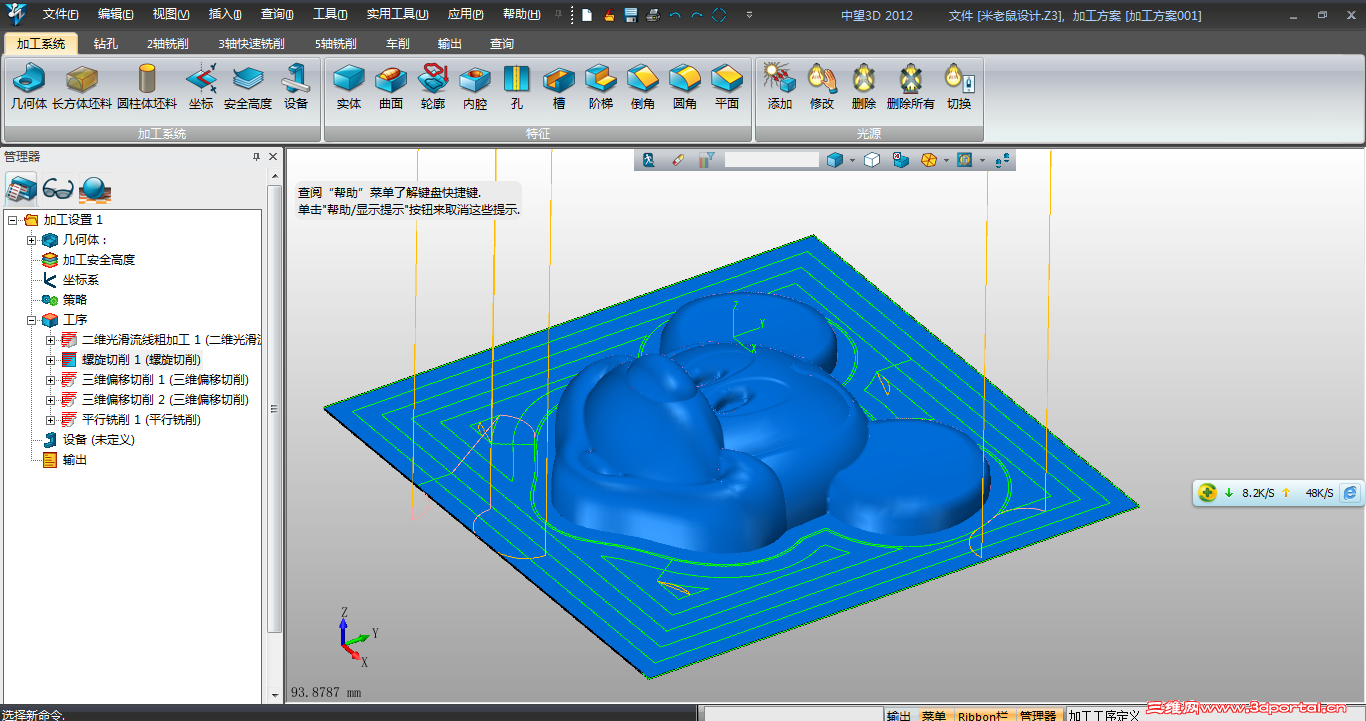This screenshot has width=1366, height=721.
Task: Pin the 管理器 panel with the pushpin
Action: (x=256, y=157)
